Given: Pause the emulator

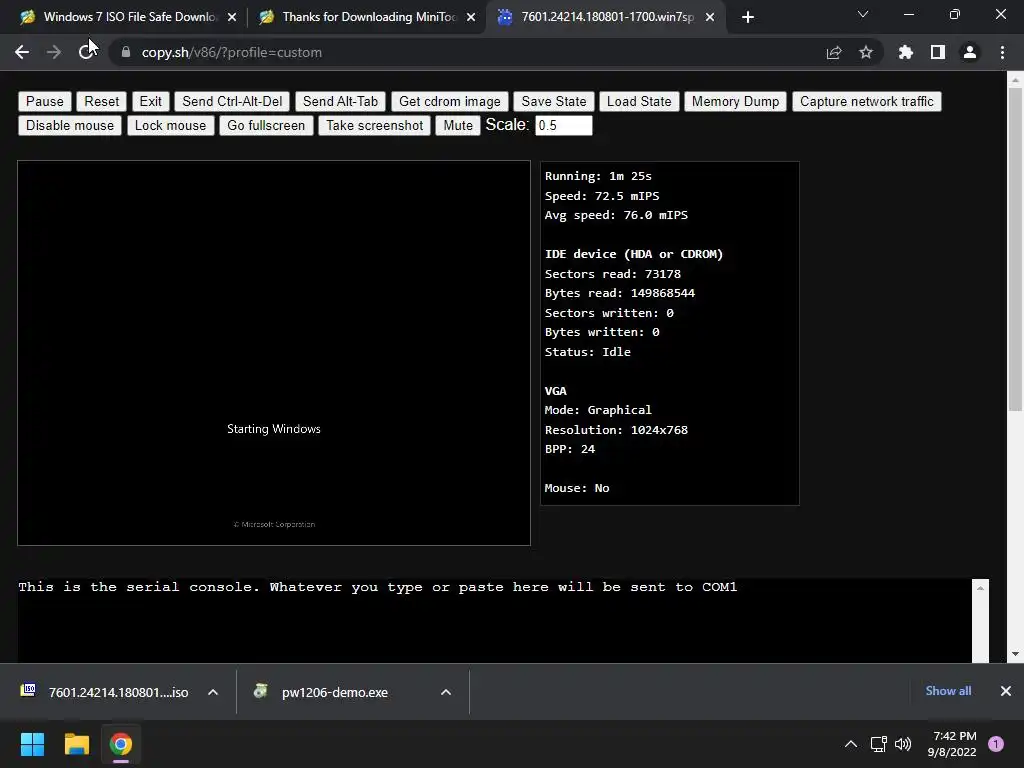Looking at the screenshot, I should [44, 101].
